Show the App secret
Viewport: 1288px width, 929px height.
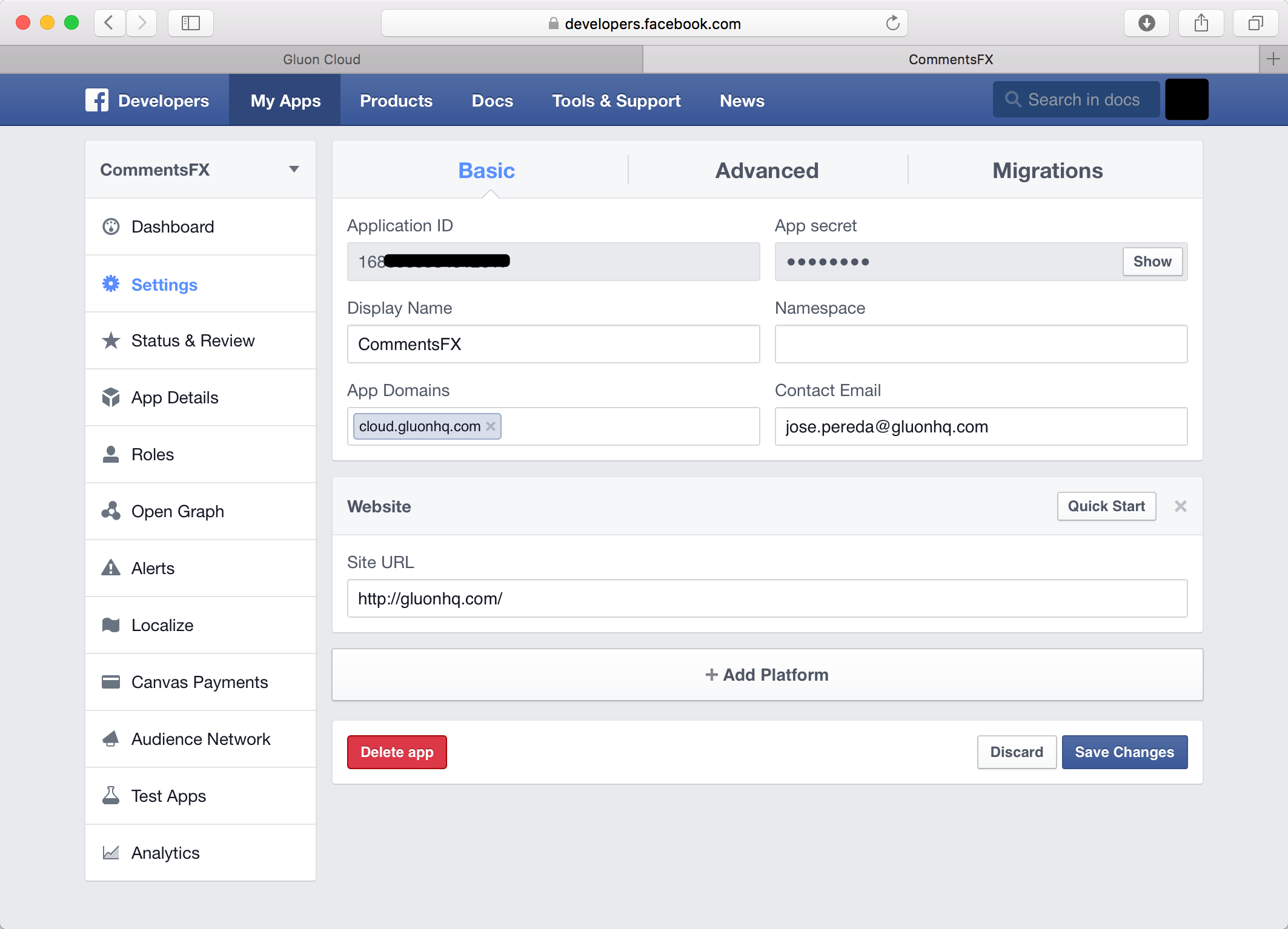coord(1152,262)
